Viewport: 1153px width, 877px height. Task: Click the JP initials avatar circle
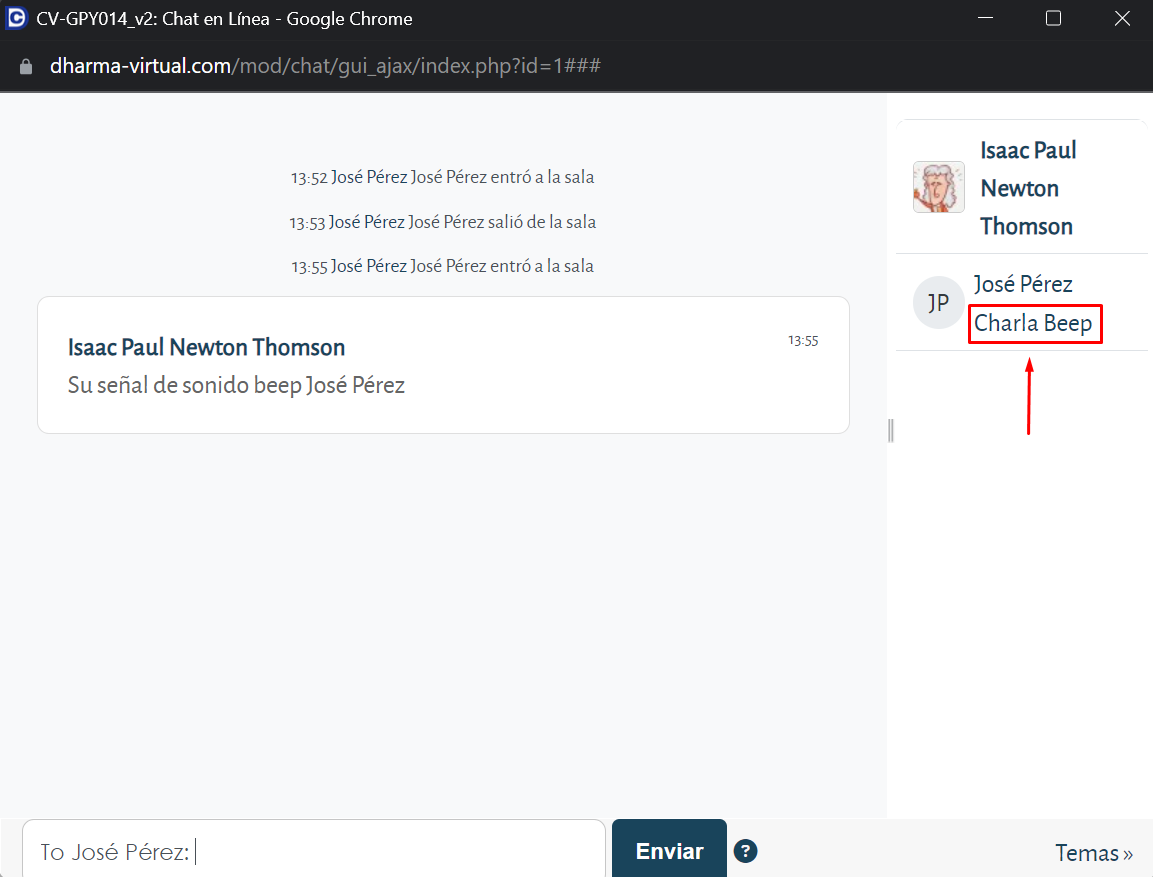click(x=938, y=303)
